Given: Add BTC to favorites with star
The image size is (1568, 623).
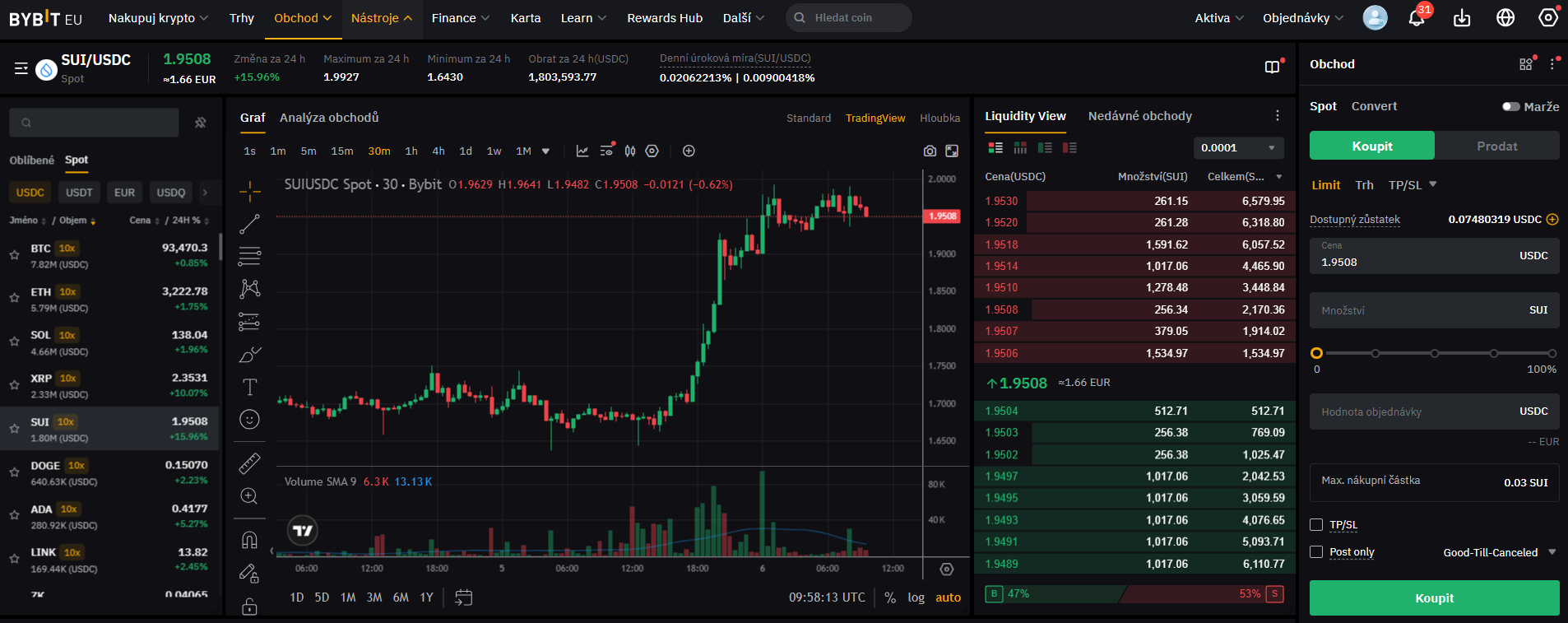Looking at the screenshot, I should tap(14, 255).
